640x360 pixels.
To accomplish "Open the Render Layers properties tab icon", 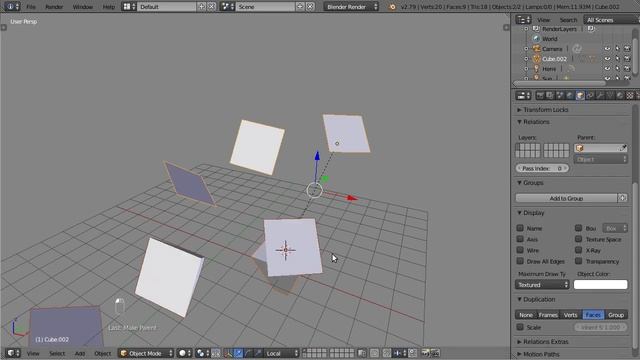I will (550, 96).
